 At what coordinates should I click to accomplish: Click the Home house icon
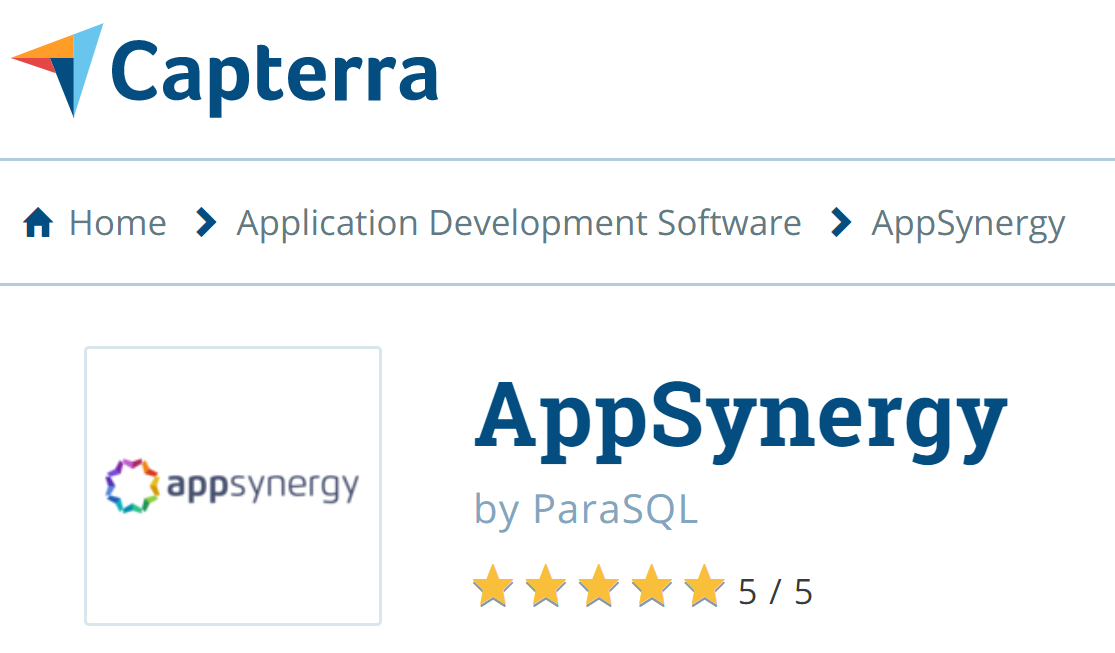38,223
